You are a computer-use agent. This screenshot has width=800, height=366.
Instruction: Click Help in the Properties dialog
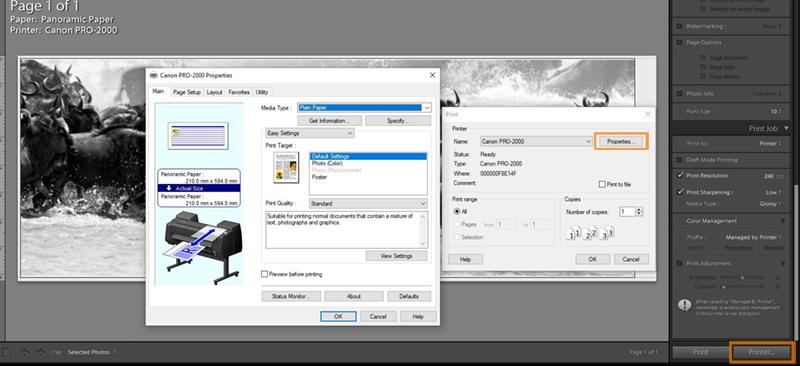pos(418,316)
